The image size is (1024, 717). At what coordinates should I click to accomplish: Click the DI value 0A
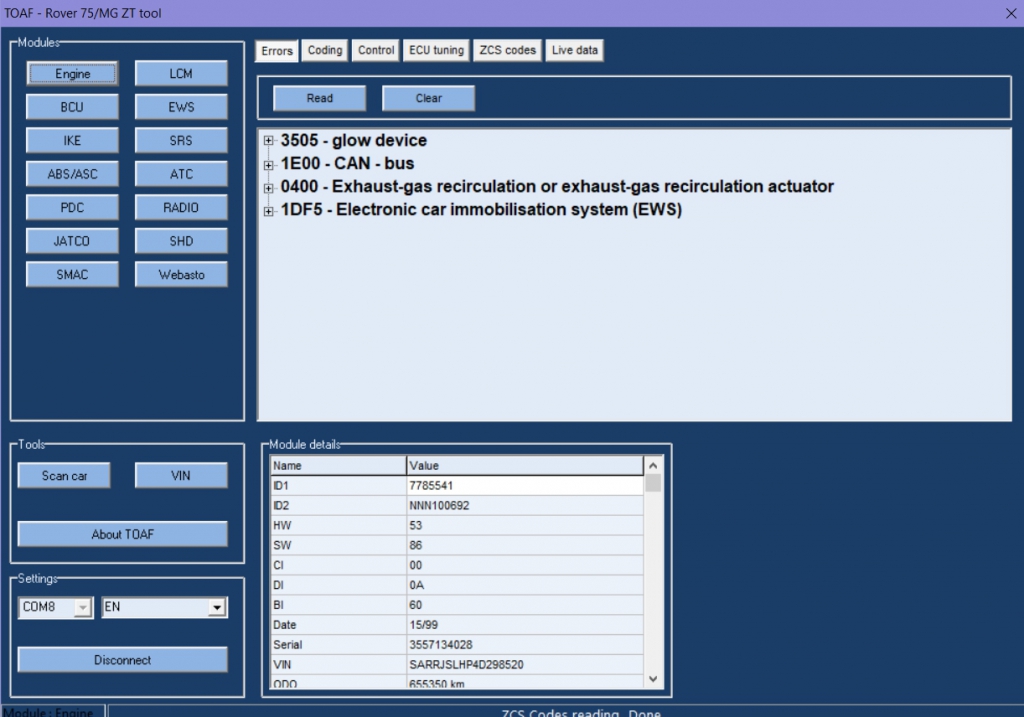[524, 585]
